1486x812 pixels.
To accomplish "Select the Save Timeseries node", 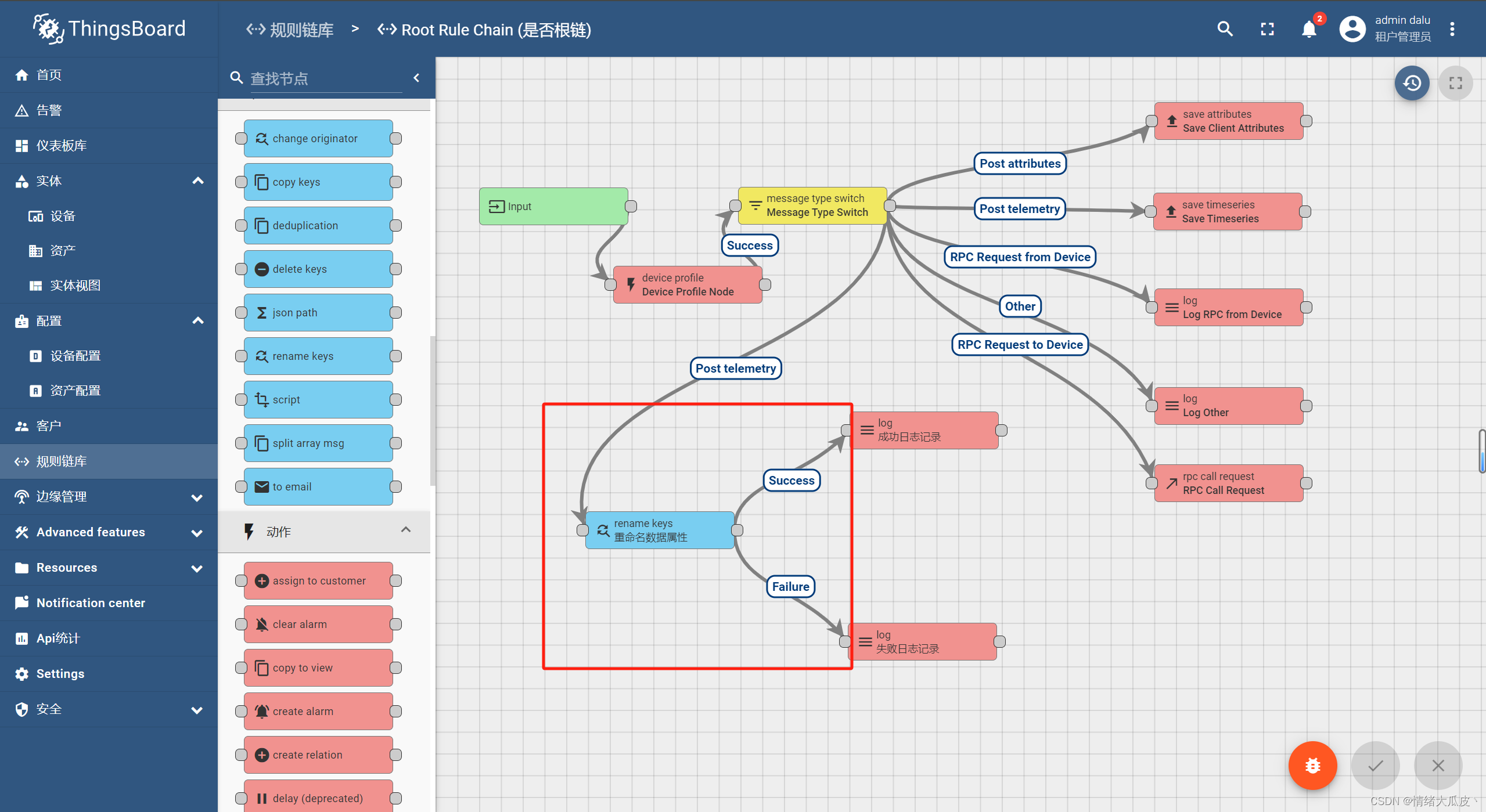I will point(1228,211).
